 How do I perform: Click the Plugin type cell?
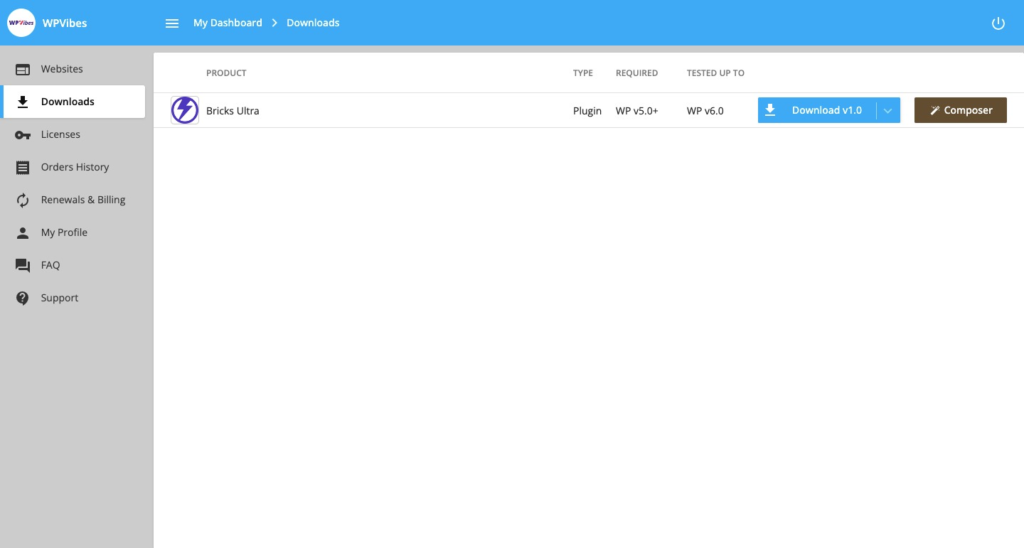tap(587, 111)
